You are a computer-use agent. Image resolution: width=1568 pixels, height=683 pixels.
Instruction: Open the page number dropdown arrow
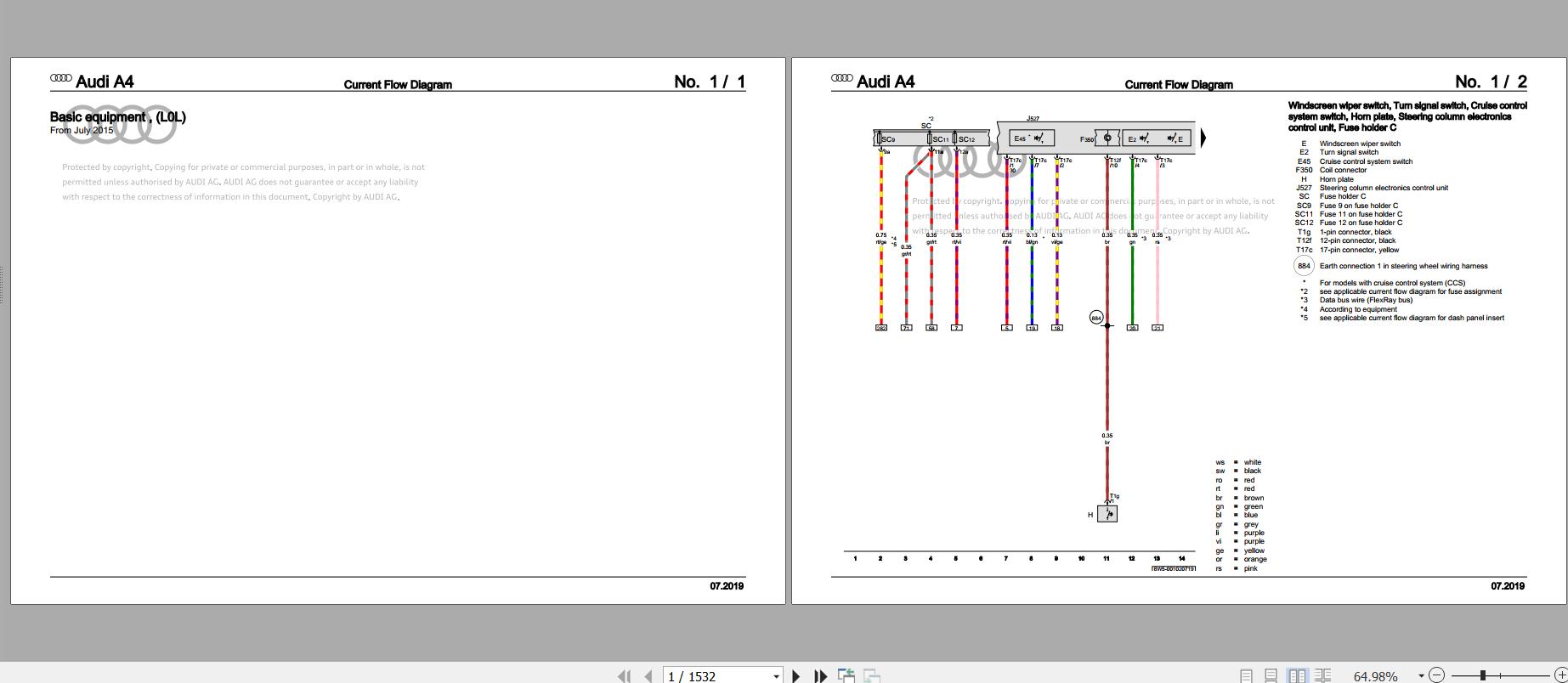pyautogui.click(x=776, y=676)
